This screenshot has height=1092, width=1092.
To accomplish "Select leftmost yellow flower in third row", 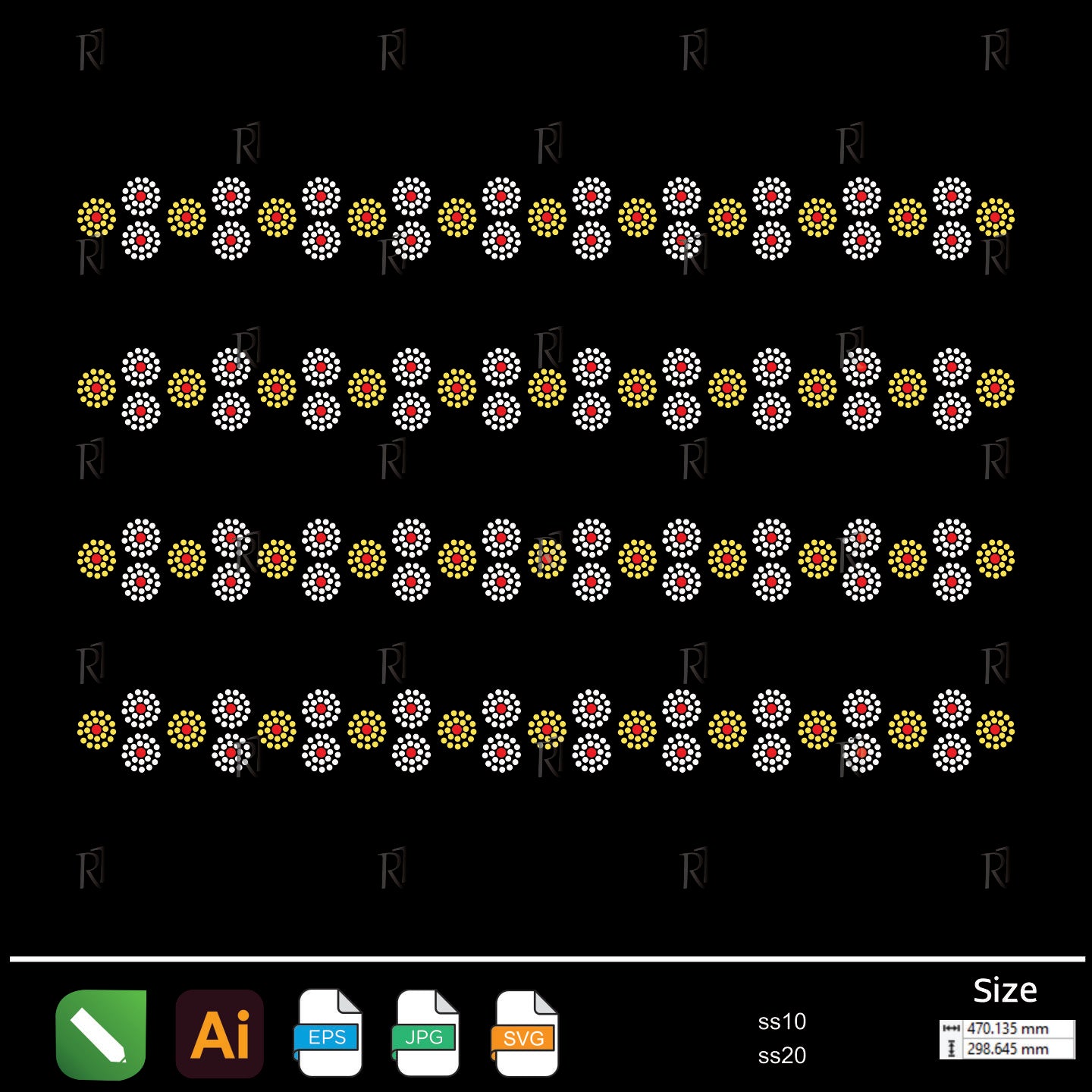I will (96, 559).
